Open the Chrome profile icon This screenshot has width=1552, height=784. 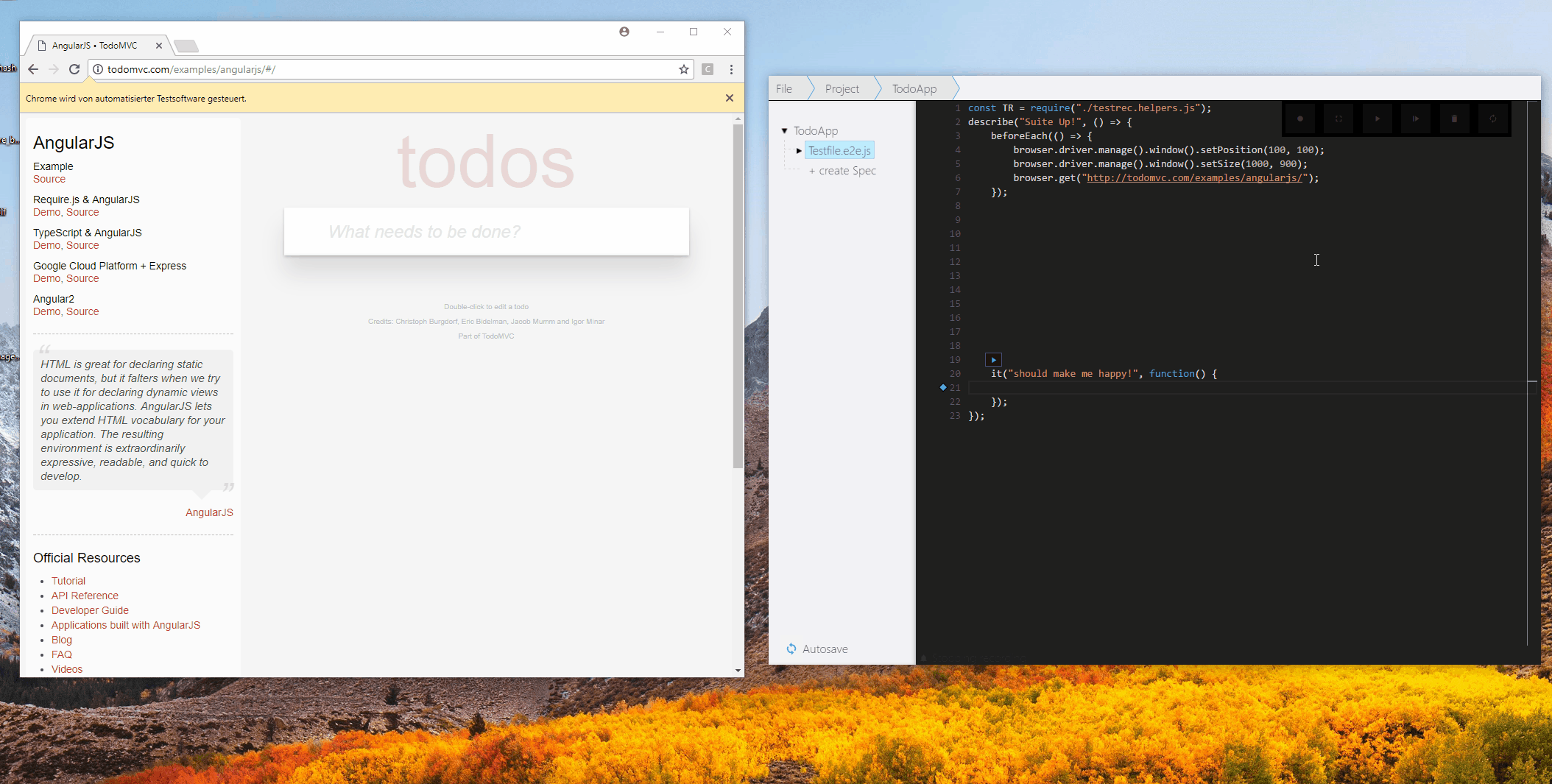click(x=624, y=32)
